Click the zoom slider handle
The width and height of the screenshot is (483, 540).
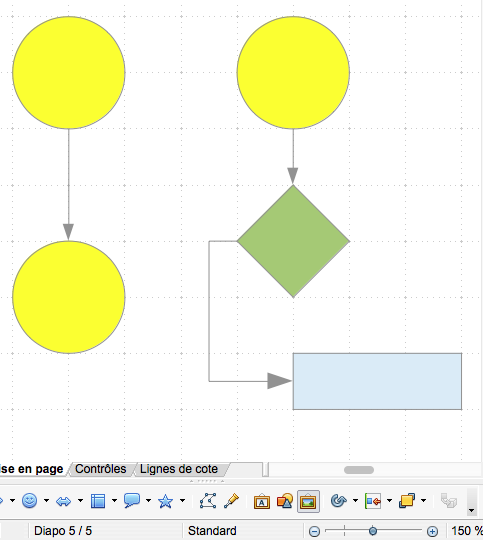pyautogui.click(x=373, y=531)
